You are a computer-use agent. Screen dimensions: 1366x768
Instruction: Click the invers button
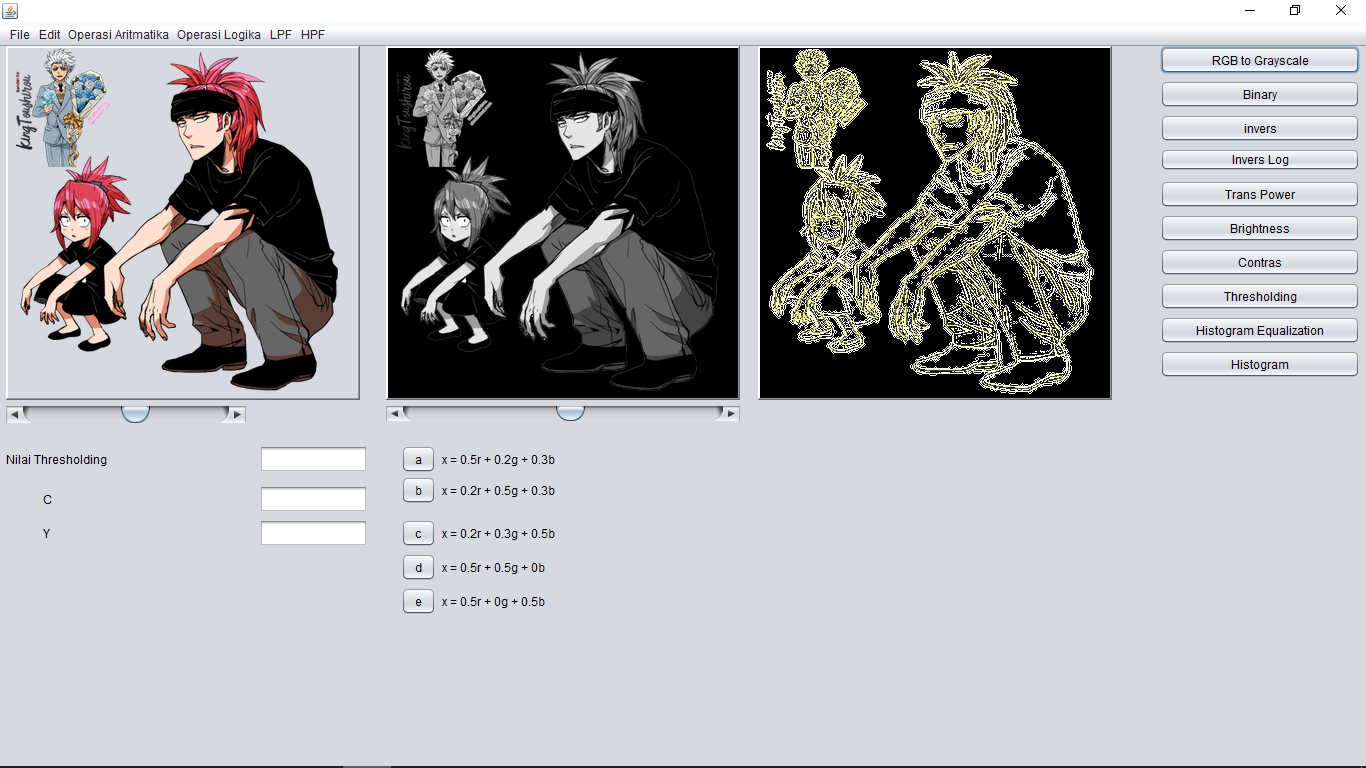pyautogui.click(x=1260, y=128)
